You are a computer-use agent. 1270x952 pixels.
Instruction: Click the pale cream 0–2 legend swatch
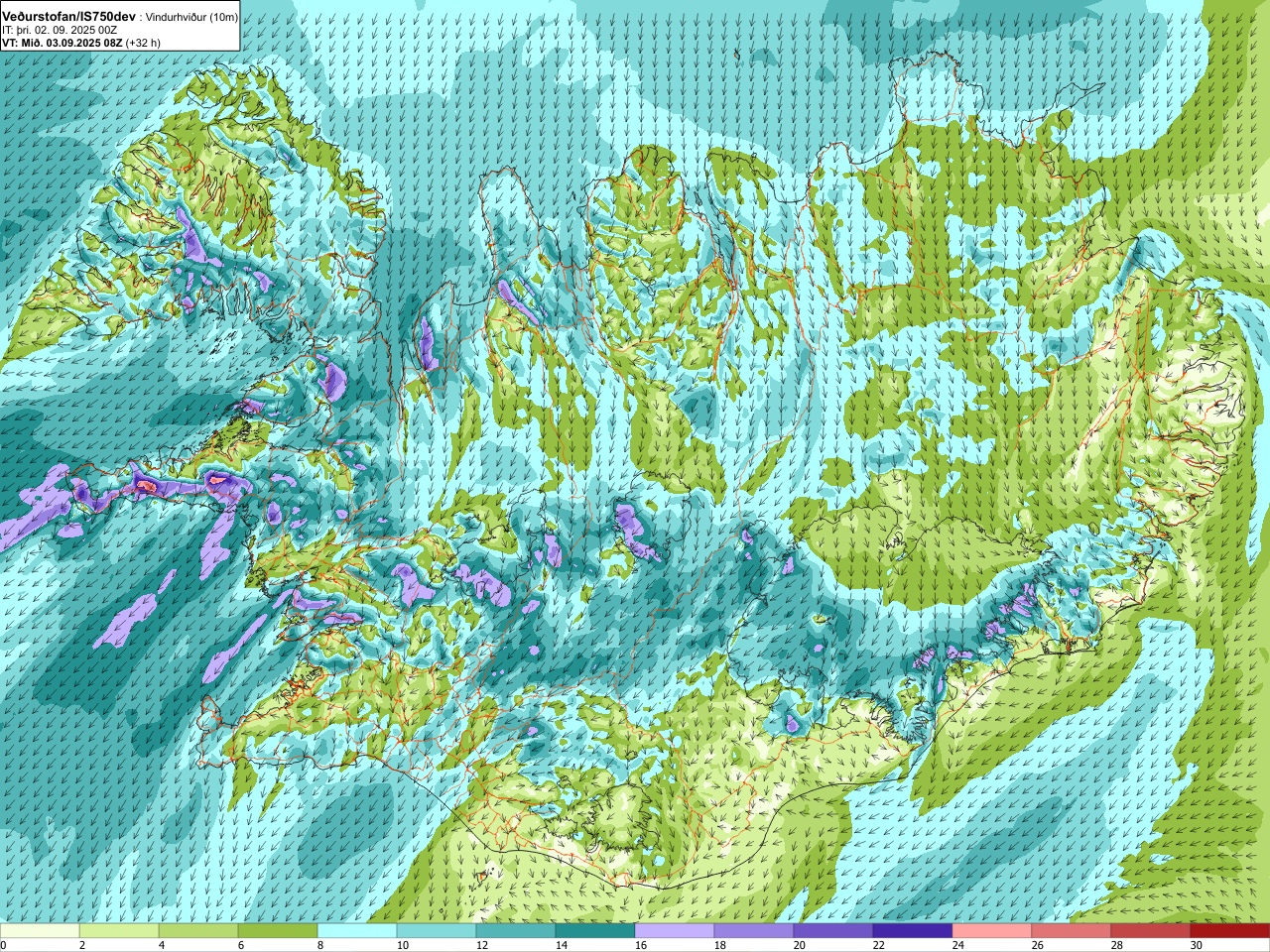point(40,931)
